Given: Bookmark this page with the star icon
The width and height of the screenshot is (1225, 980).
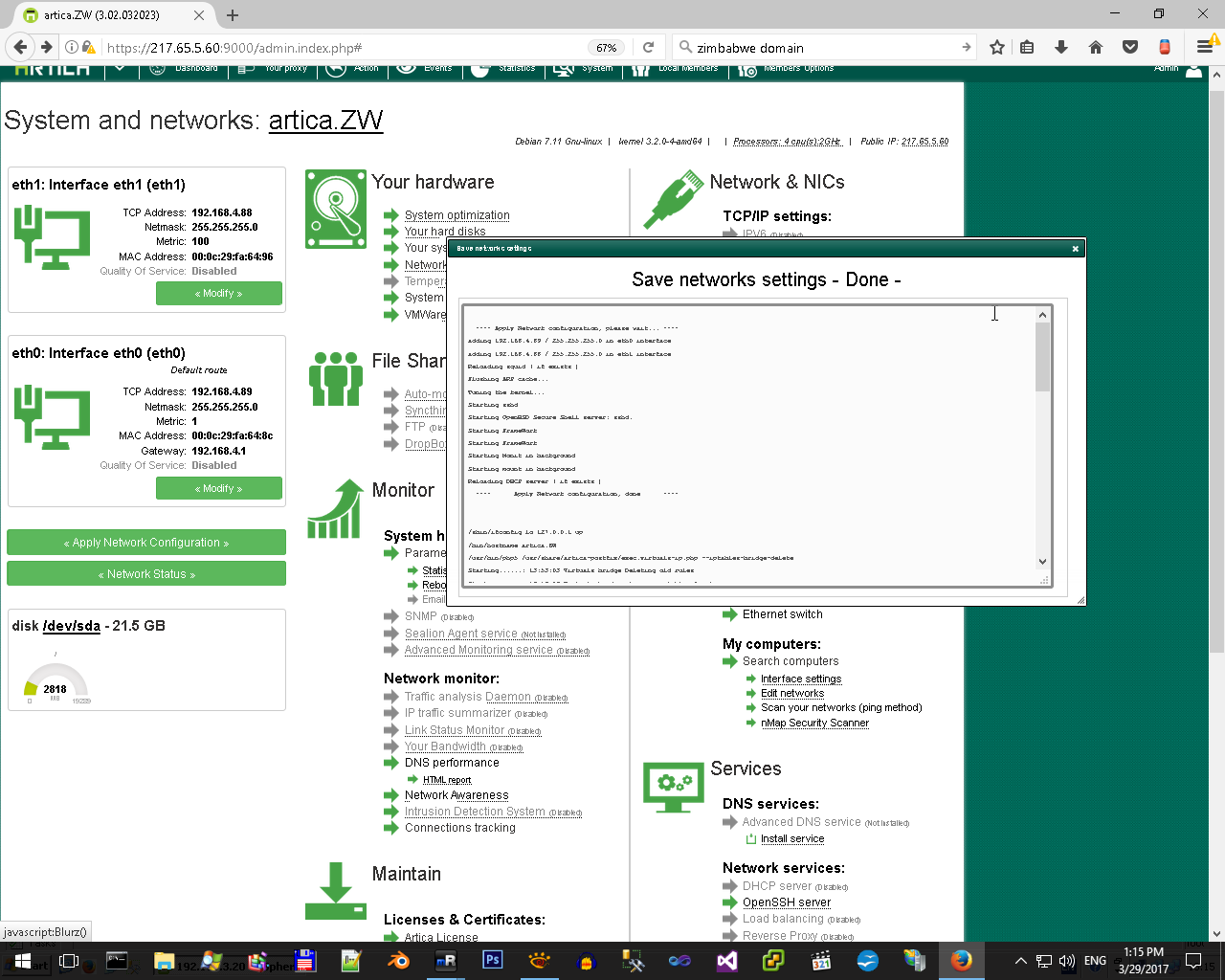Looking at the screenshot, I should point(997,47).
